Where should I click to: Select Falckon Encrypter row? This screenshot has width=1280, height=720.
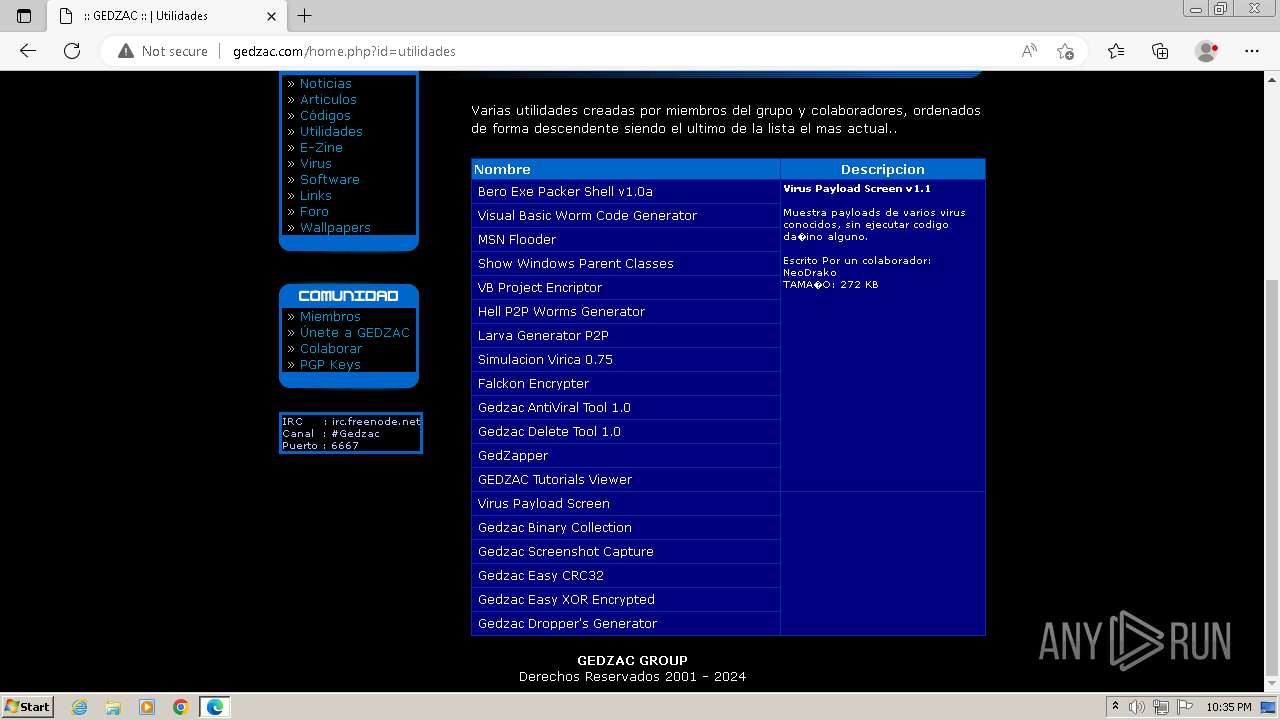click(625, 383)
